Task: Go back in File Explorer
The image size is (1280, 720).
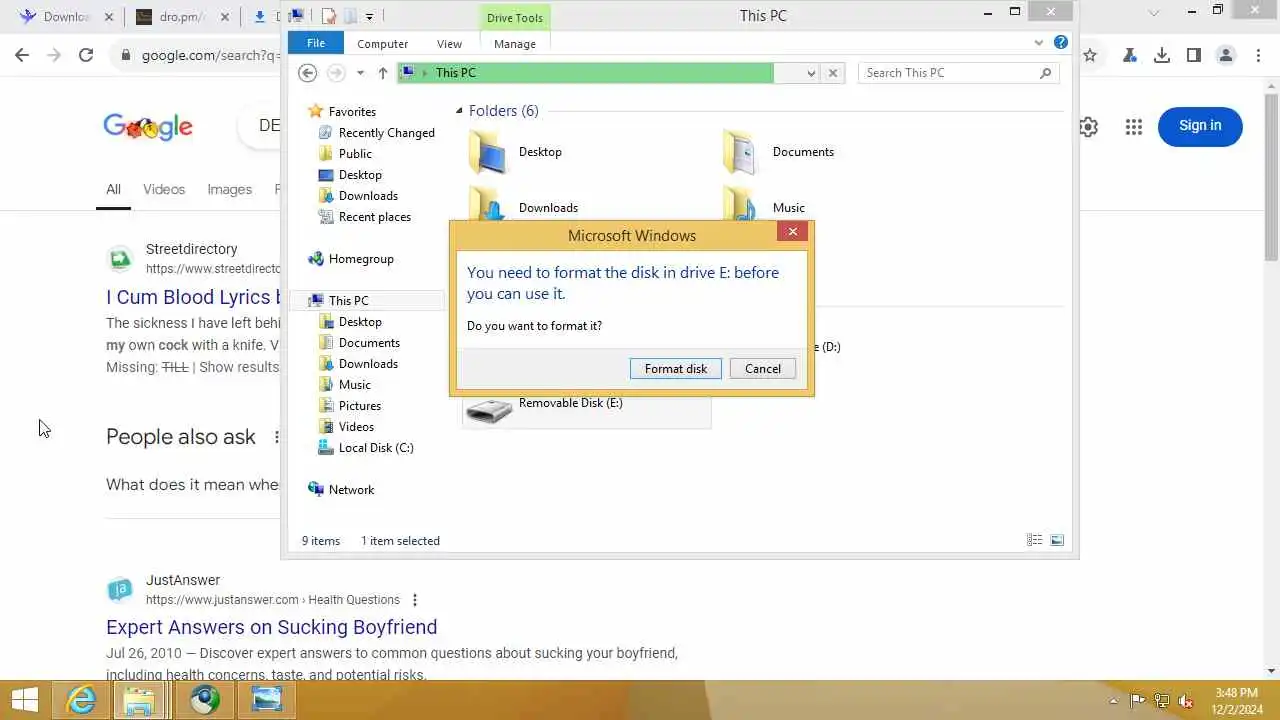Action: [308, 73]
